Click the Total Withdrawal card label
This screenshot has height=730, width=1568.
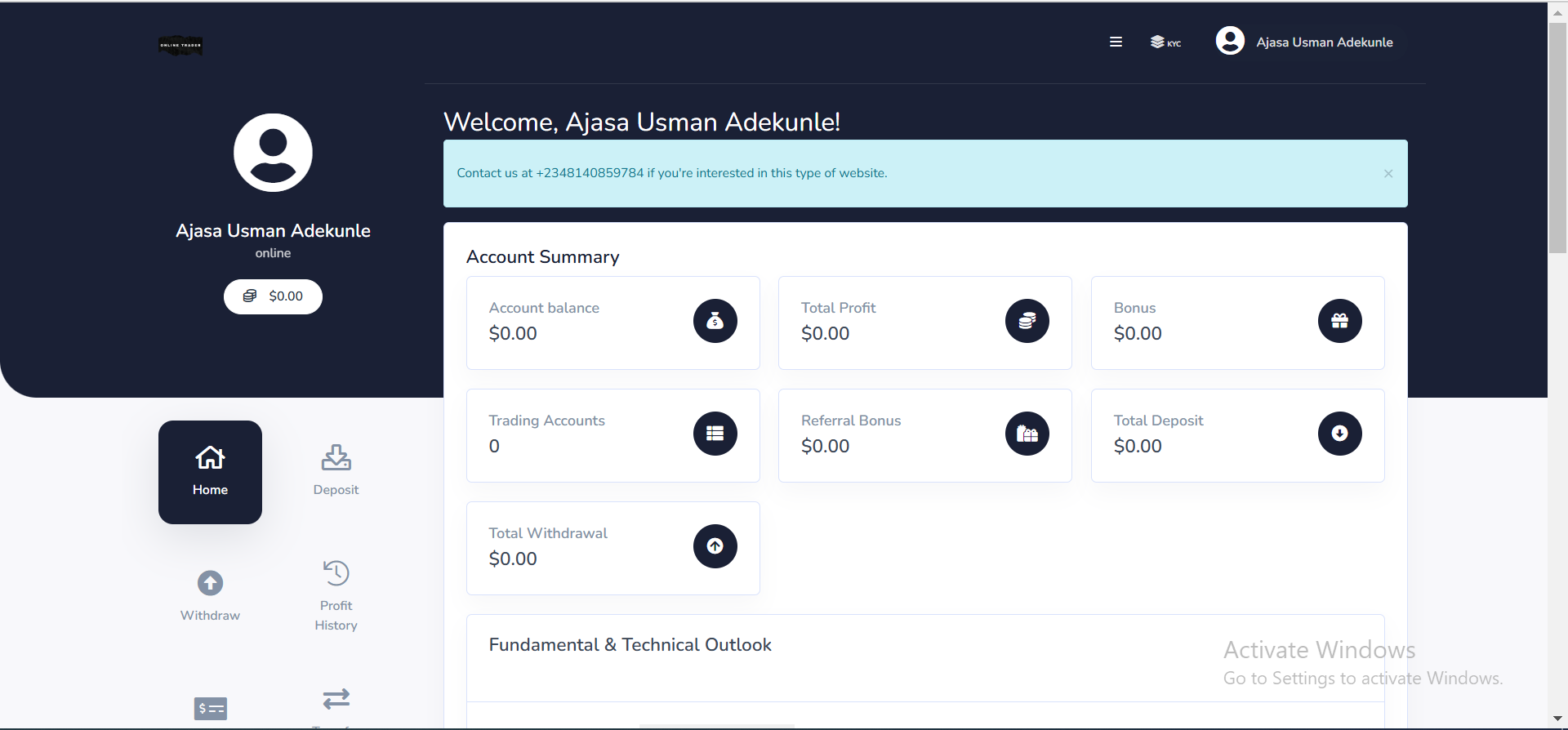548,533
